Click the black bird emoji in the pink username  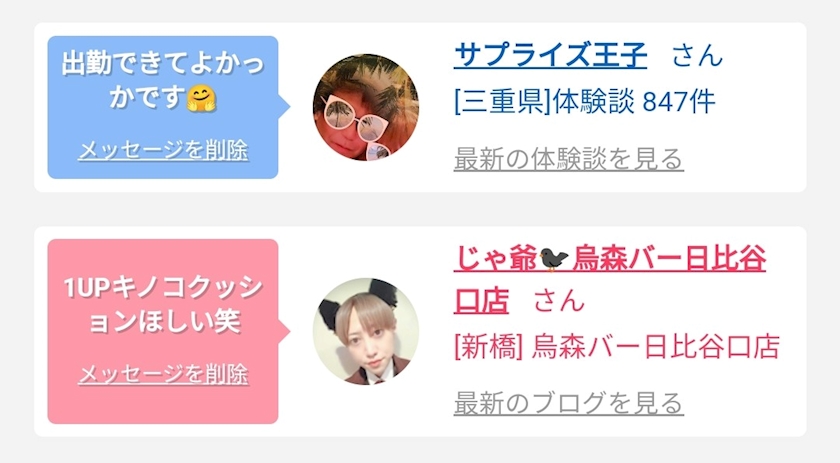click(553, 259)
